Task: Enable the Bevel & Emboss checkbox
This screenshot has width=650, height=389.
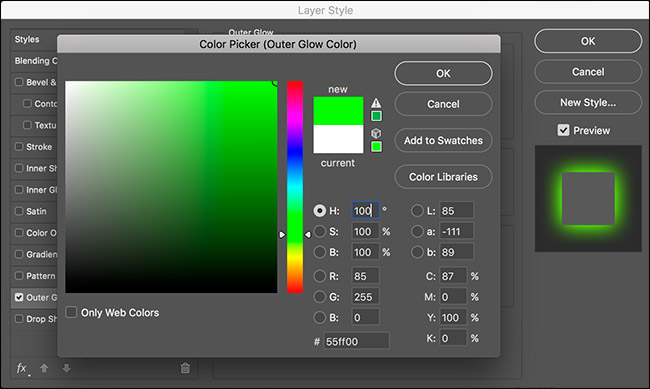Action: [x=19, y=82]
